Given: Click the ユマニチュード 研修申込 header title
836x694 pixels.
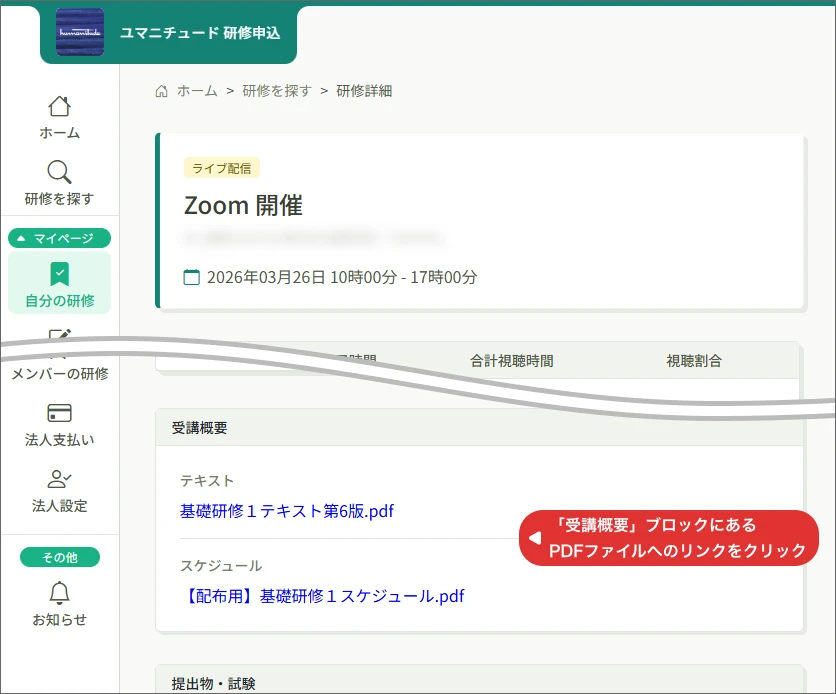Looking at the screenshot, I should point(200,33).
